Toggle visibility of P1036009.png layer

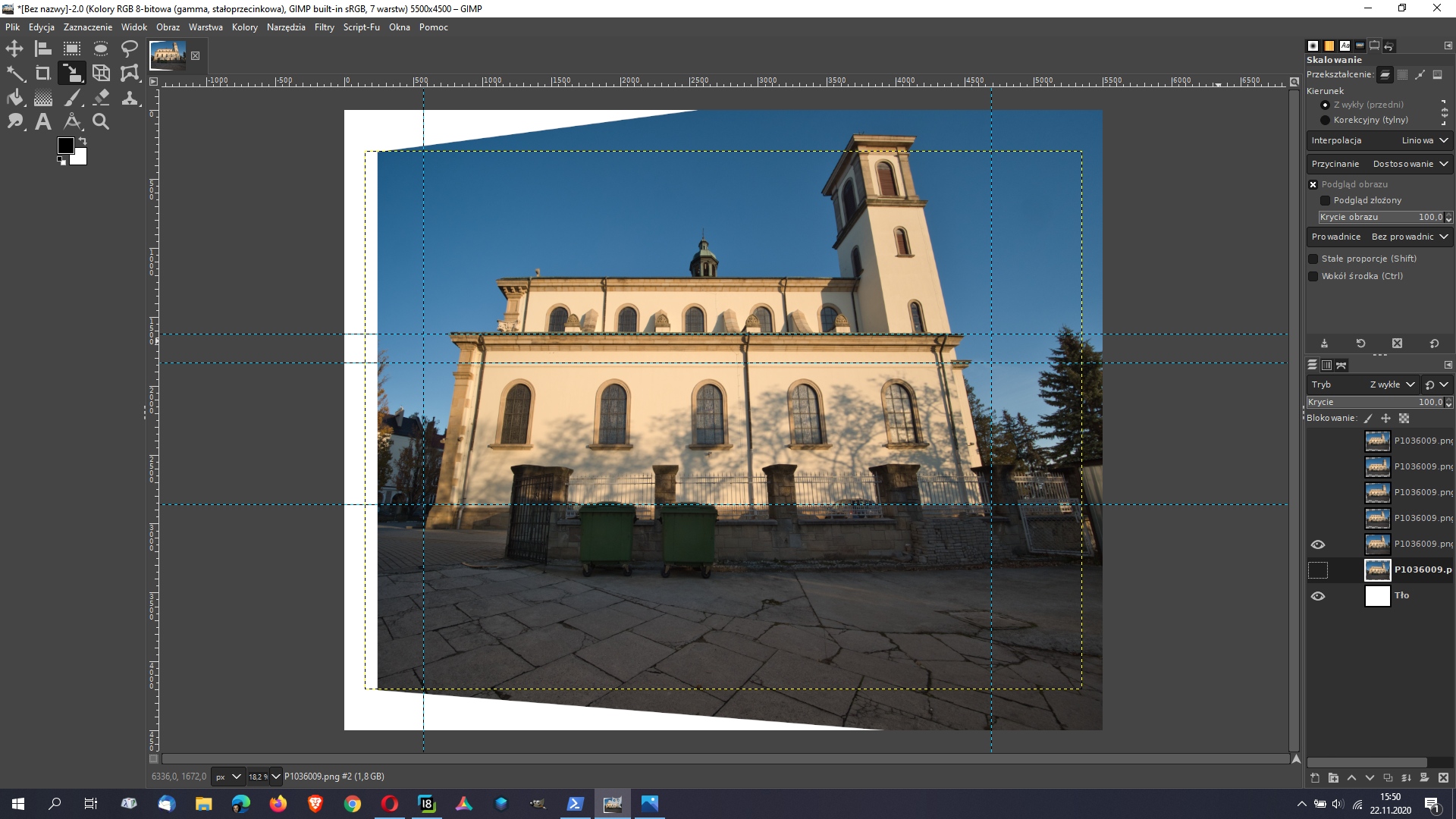[x=1317, y=569]
